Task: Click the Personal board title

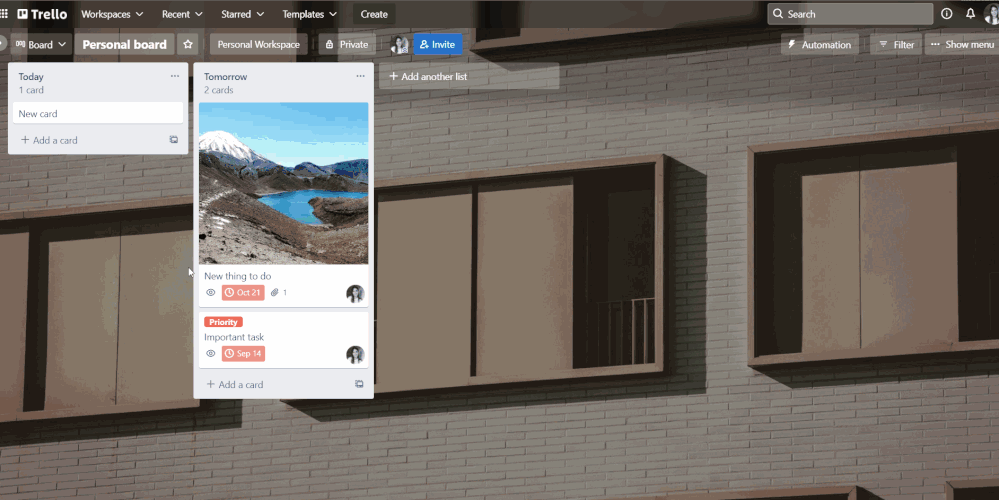Action: [x=124, y=45]
